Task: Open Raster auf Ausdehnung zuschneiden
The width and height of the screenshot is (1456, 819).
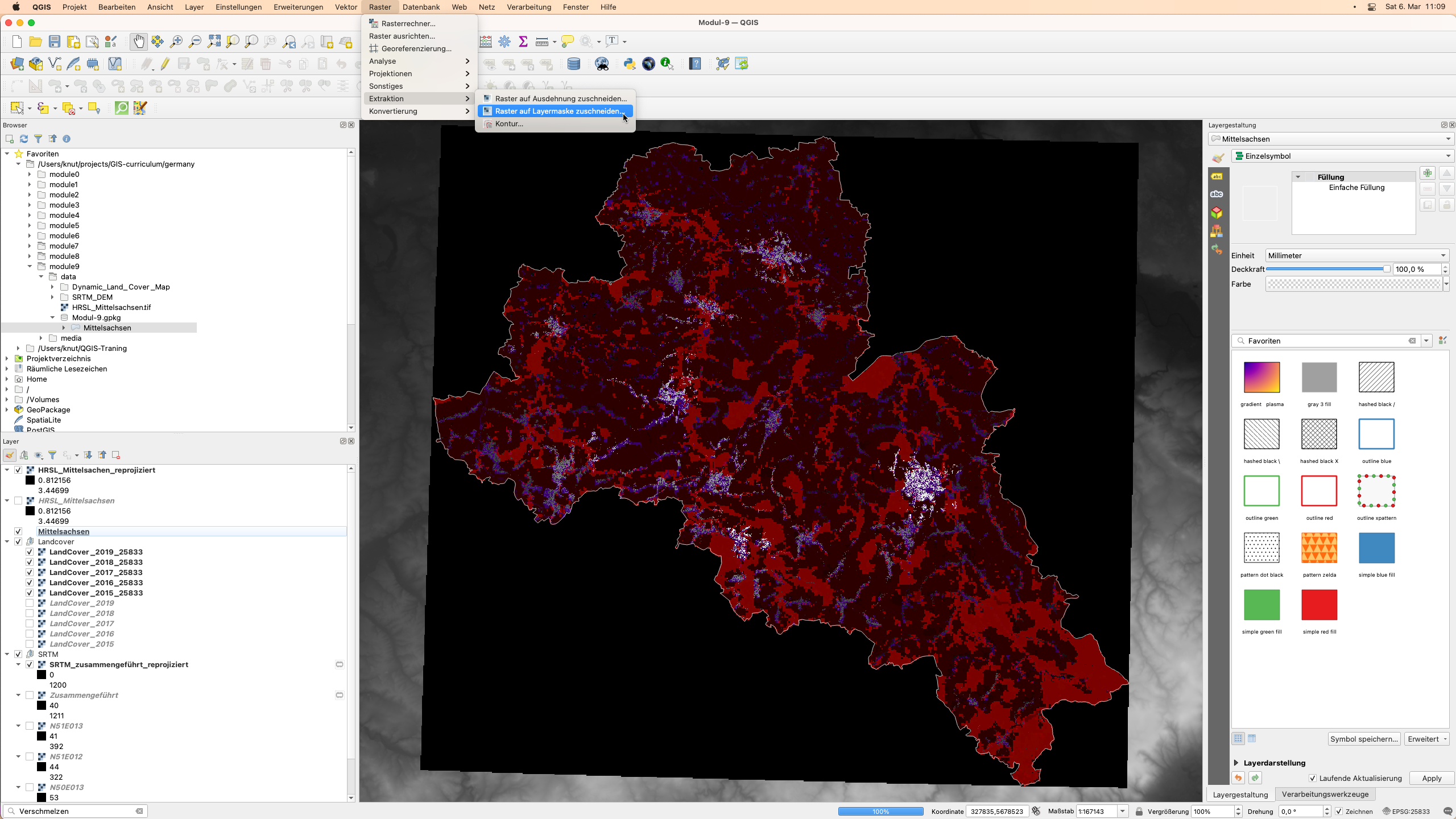Action: 555,98
